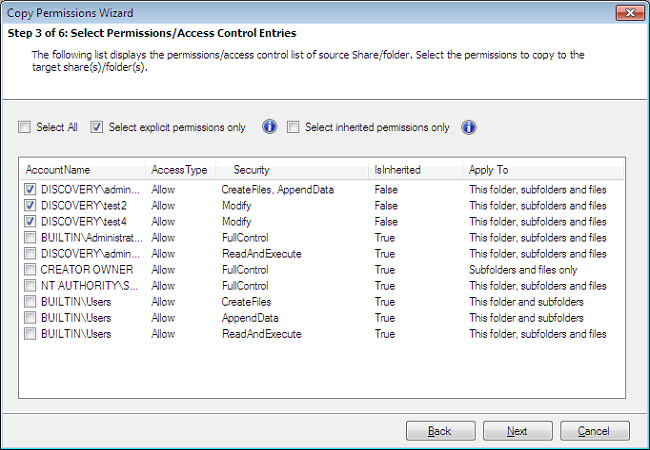The height and width of the screenshot is (450, 650).
Task: Cancel the Copy Permissions Wizard
Action: coord(594,431)
